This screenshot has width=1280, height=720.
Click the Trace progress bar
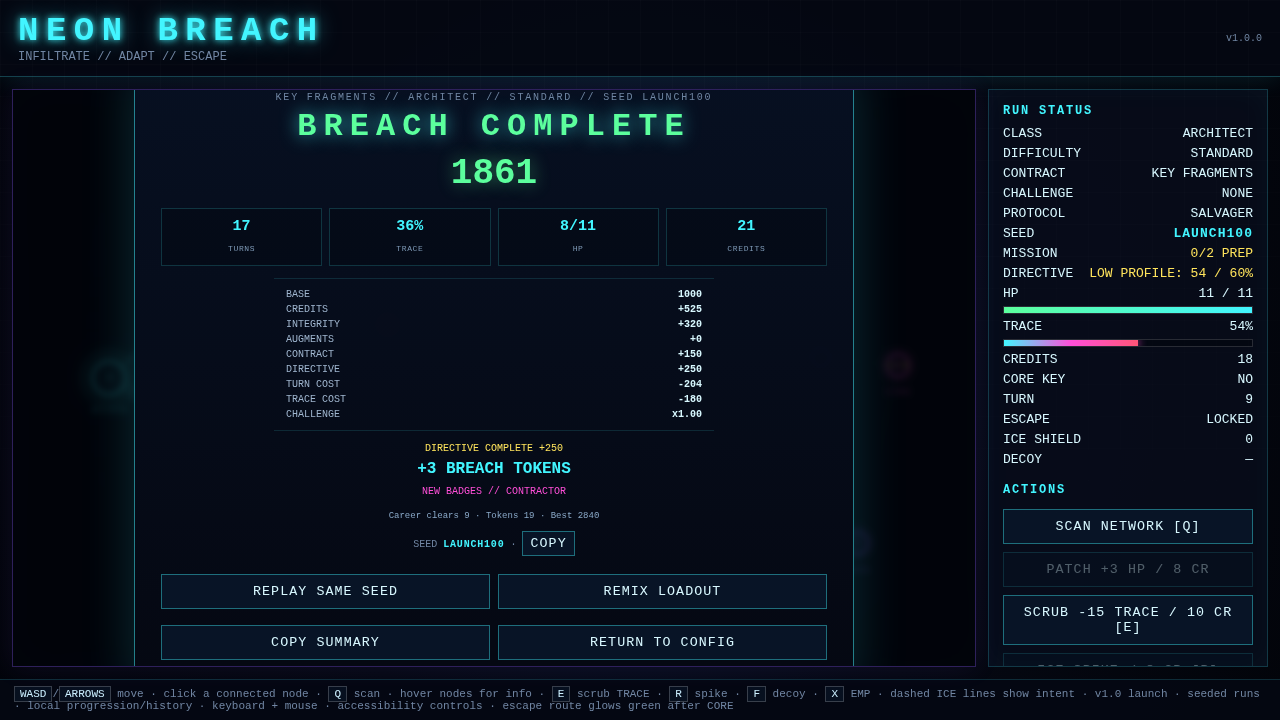coord(1128,343)
